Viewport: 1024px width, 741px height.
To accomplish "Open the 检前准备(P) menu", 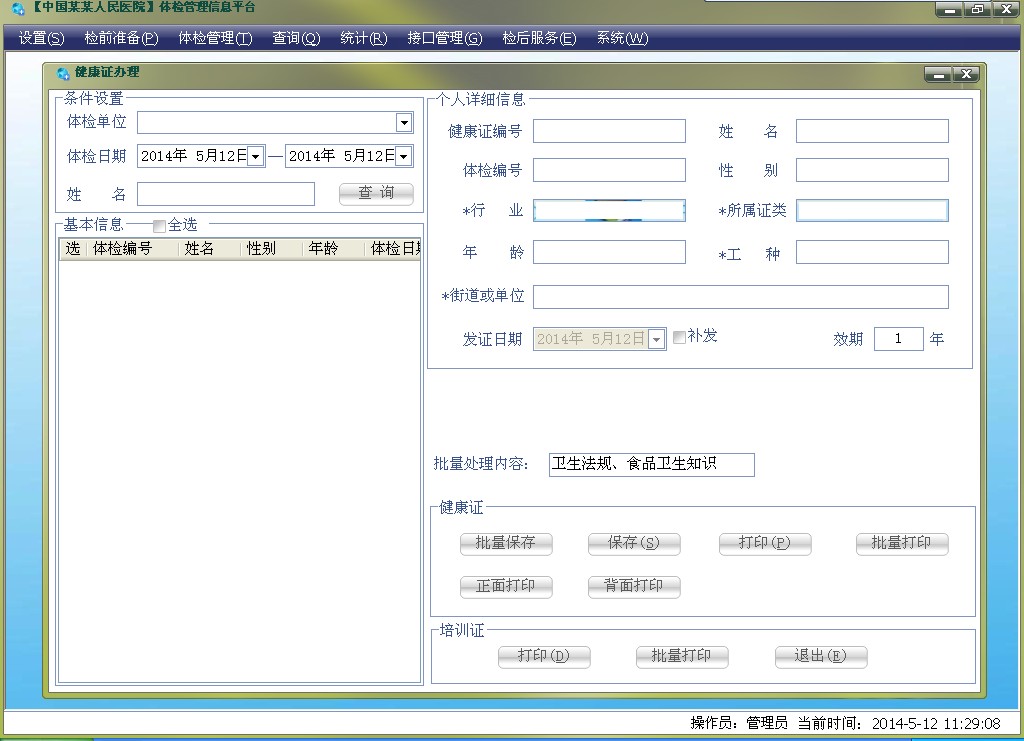I will [121, 38].
